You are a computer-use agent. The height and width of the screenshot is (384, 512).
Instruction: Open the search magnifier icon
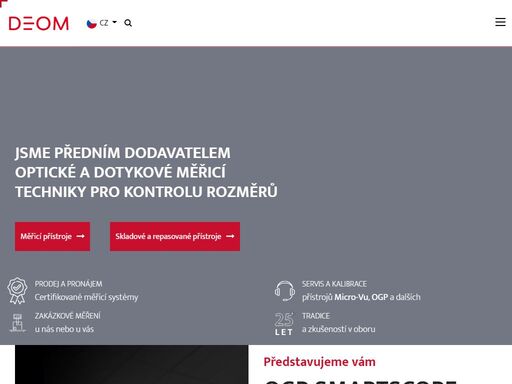128,23
